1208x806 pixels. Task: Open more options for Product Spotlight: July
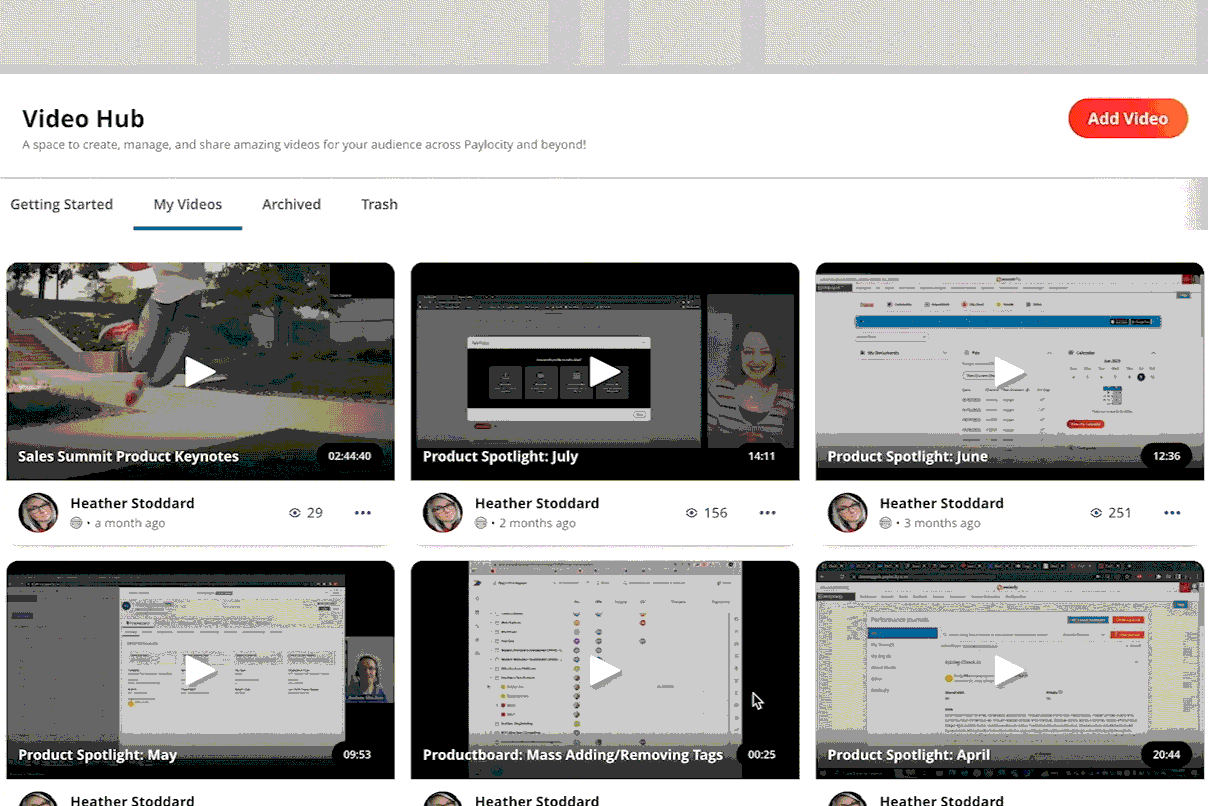[767, 513]
